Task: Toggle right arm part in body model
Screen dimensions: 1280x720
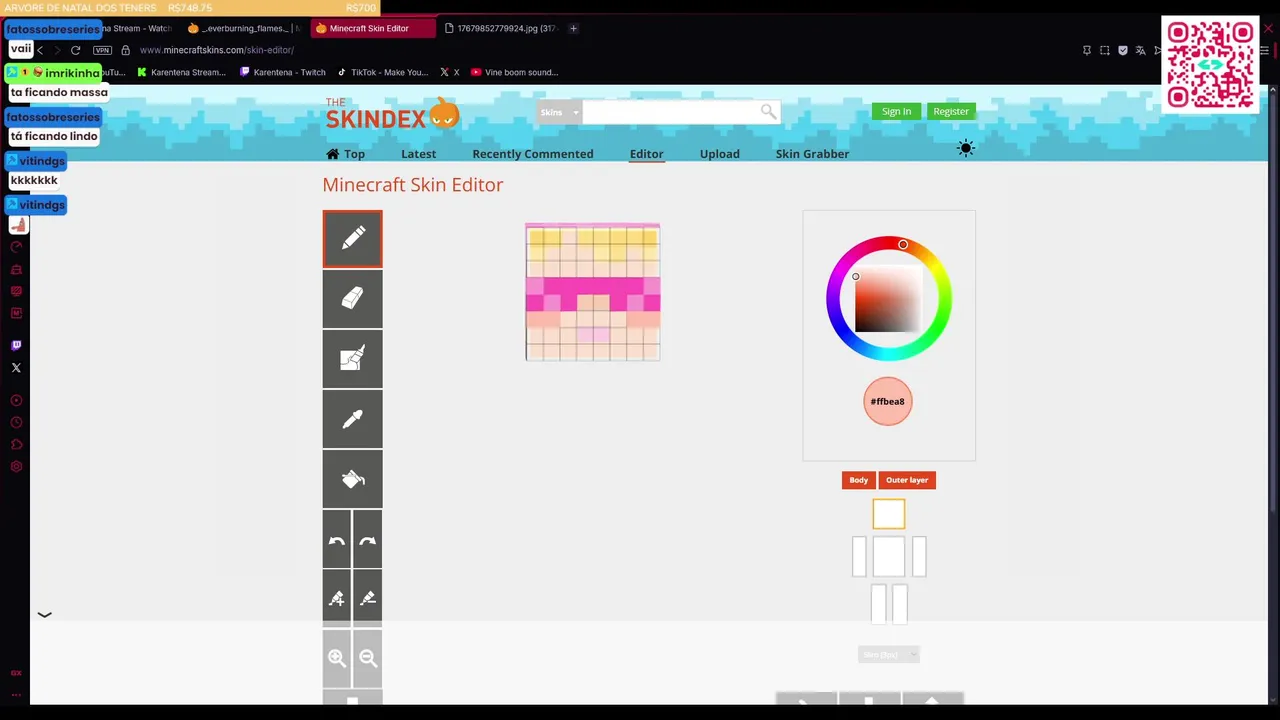Action: pyautogui.click(x=919, y=557)
